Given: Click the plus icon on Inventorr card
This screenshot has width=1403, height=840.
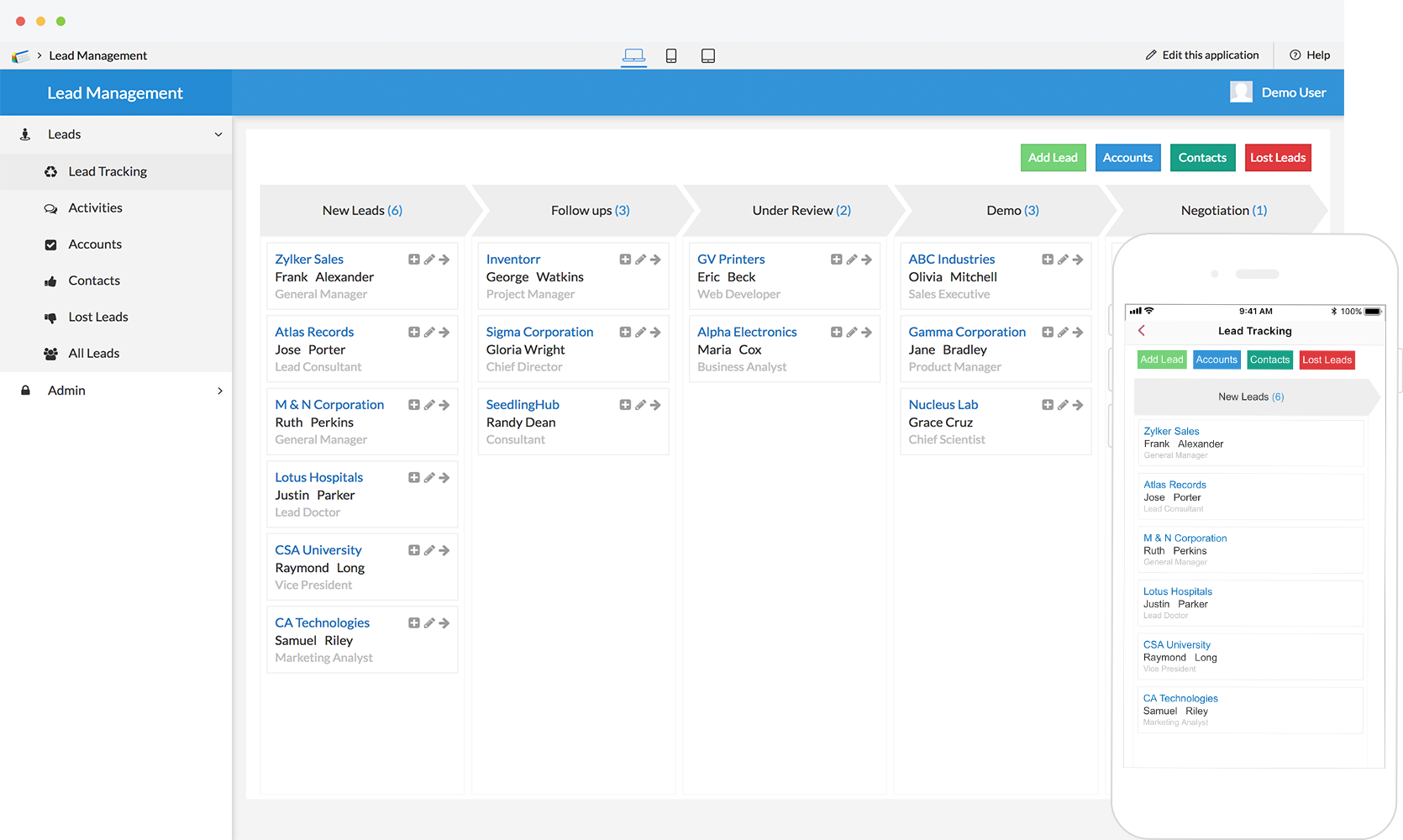Looking at the screenshot, I should [x=625, y=260].
